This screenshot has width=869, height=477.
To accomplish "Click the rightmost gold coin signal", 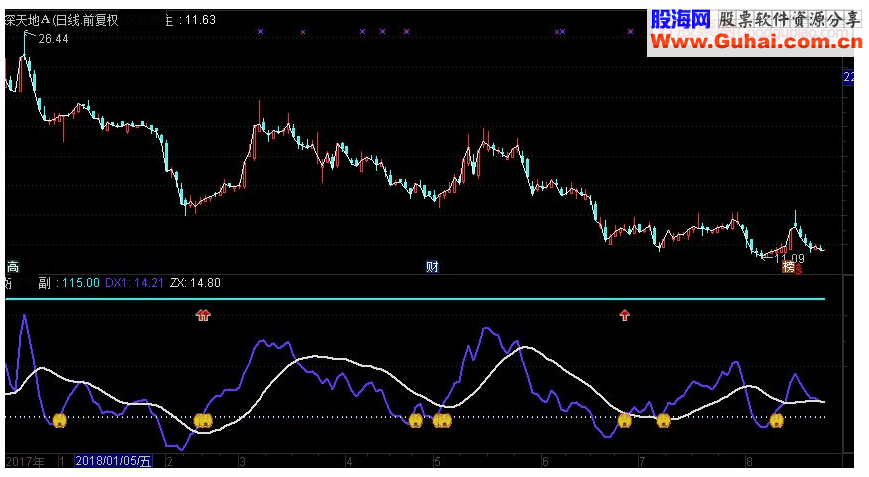I will point(777,421).
